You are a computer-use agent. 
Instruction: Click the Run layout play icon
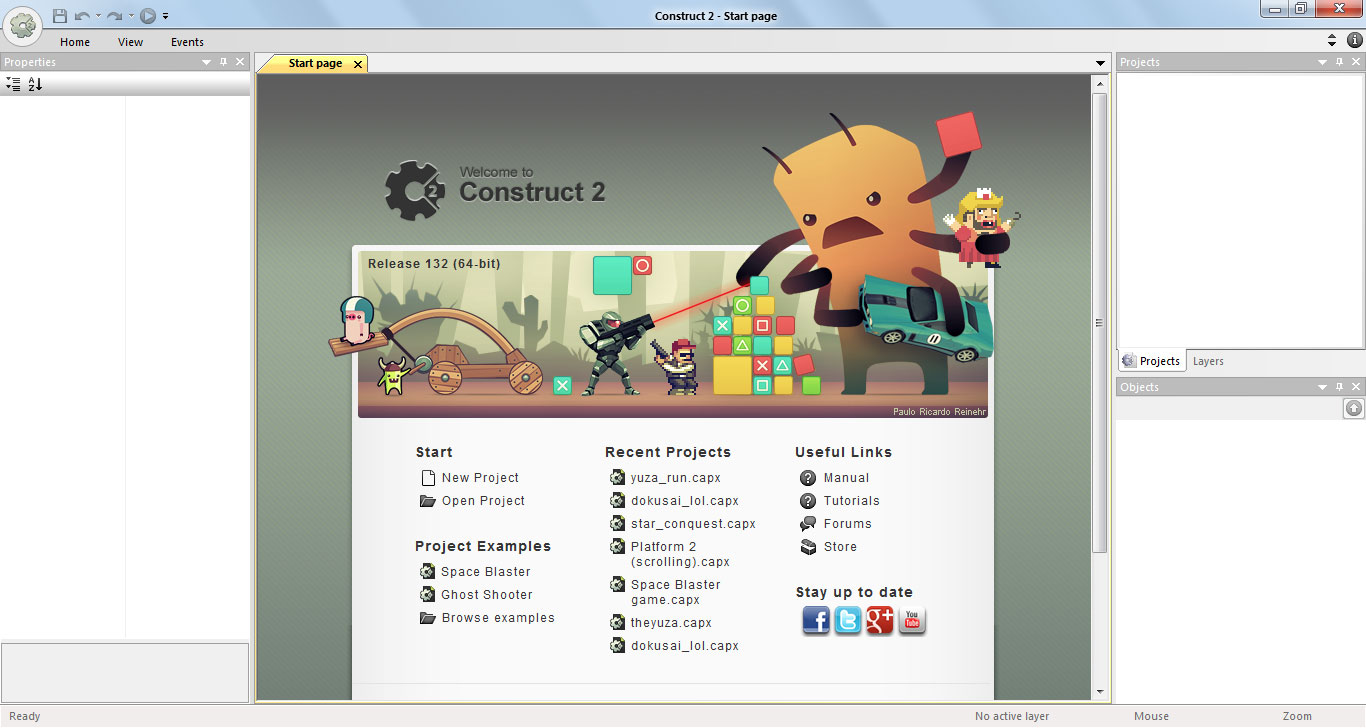[x=148, y=15]
